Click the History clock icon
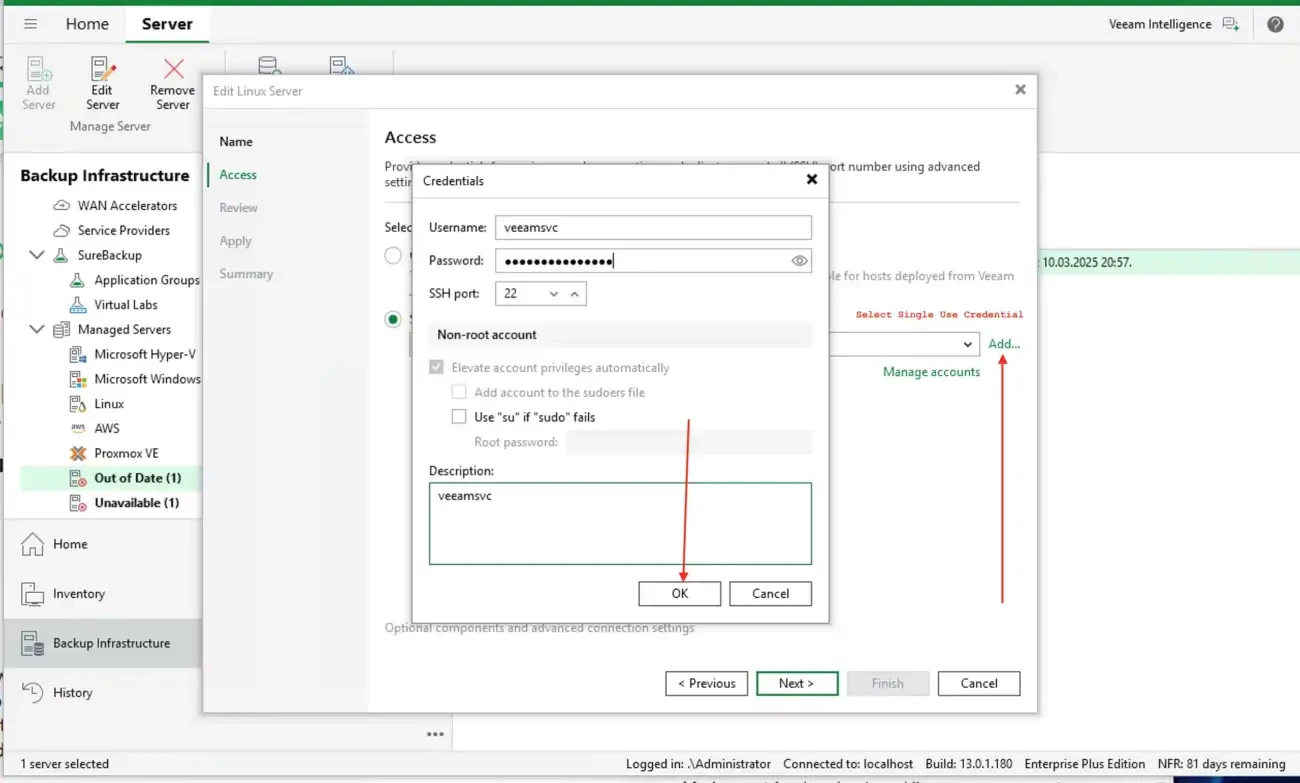The height and width of the screenshot is (783, 1300). pos(33,692)
